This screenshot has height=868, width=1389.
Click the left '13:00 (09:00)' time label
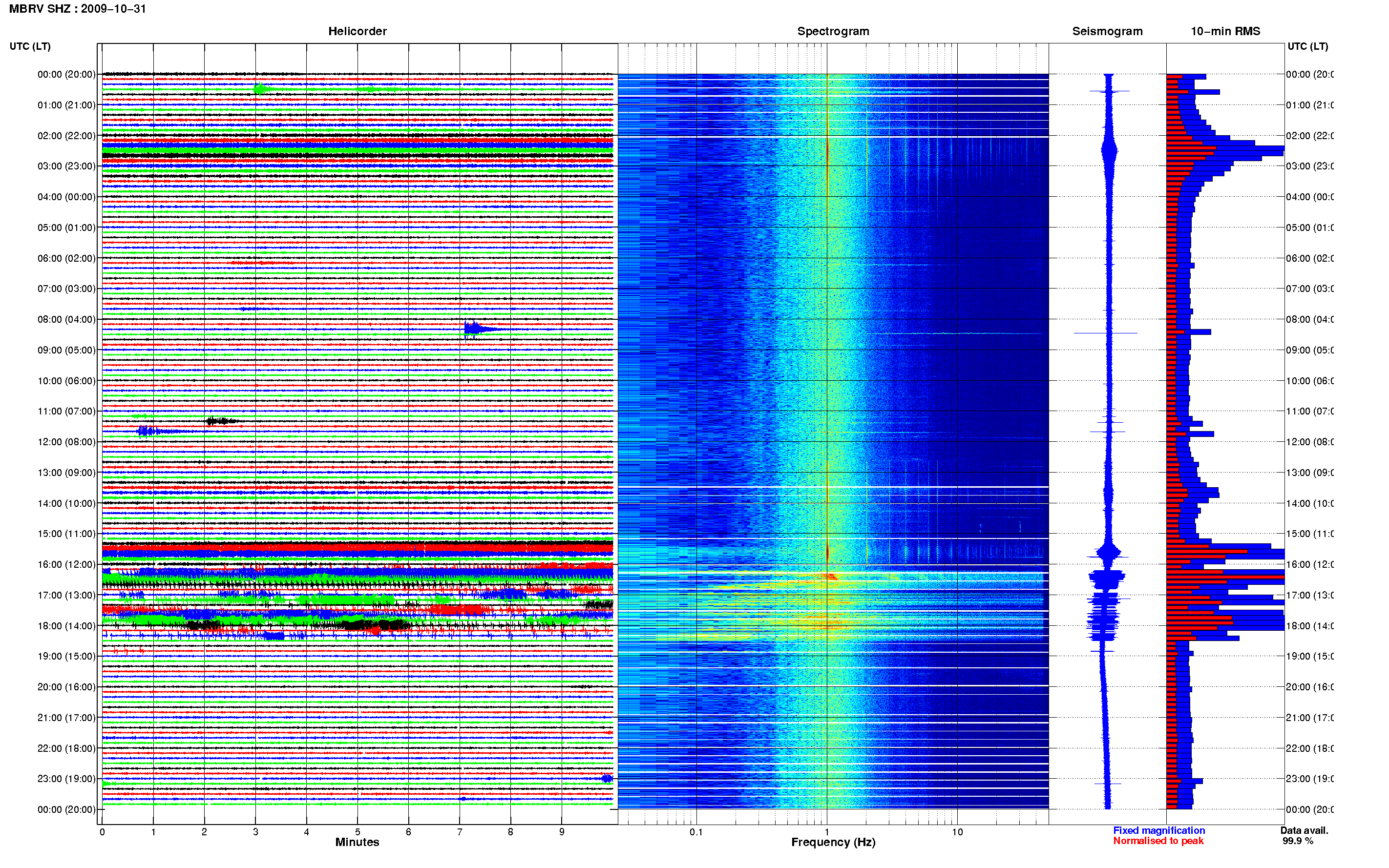pos(66,473)
